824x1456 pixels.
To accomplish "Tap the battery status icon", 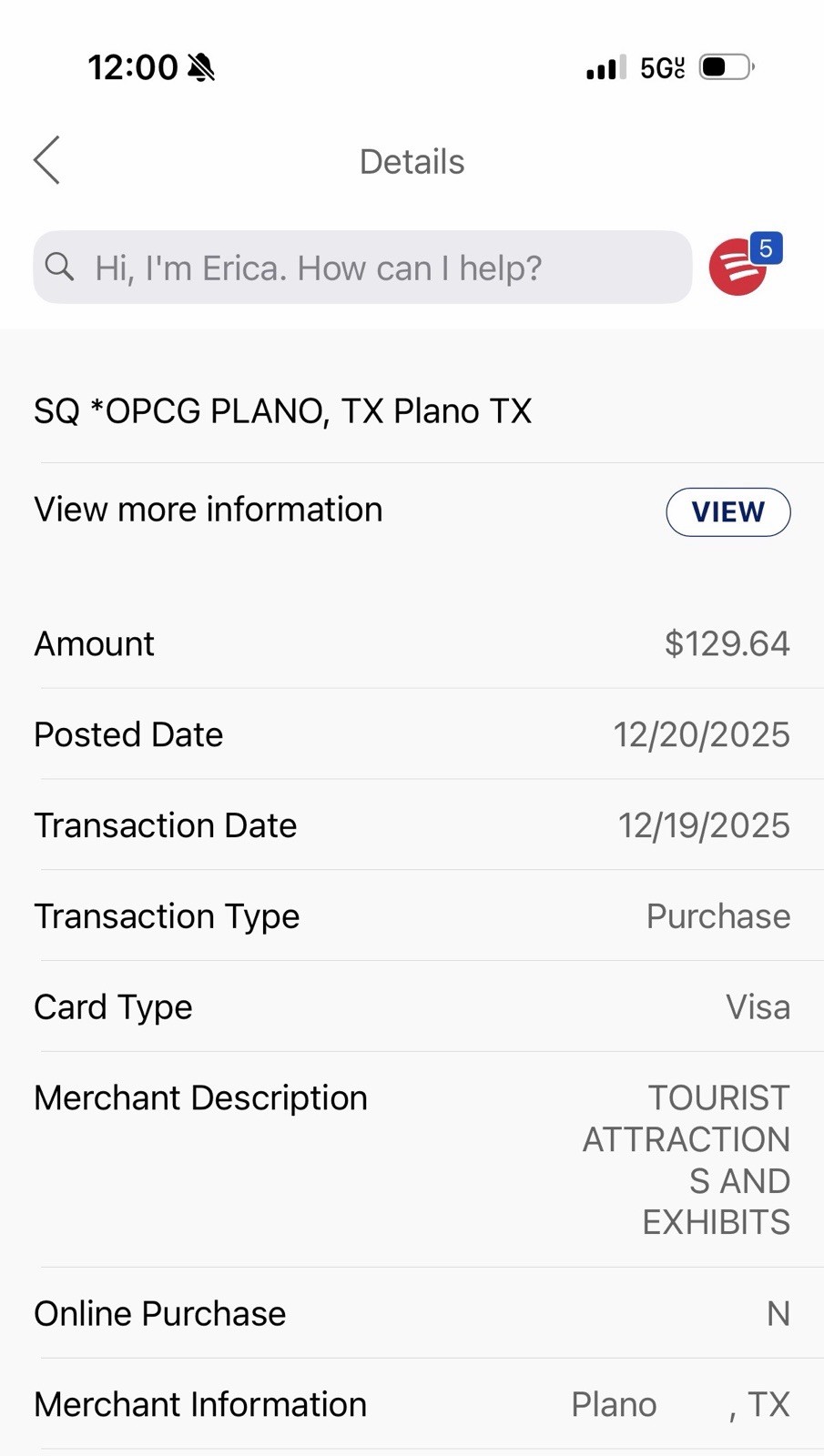I will [726, 67].
